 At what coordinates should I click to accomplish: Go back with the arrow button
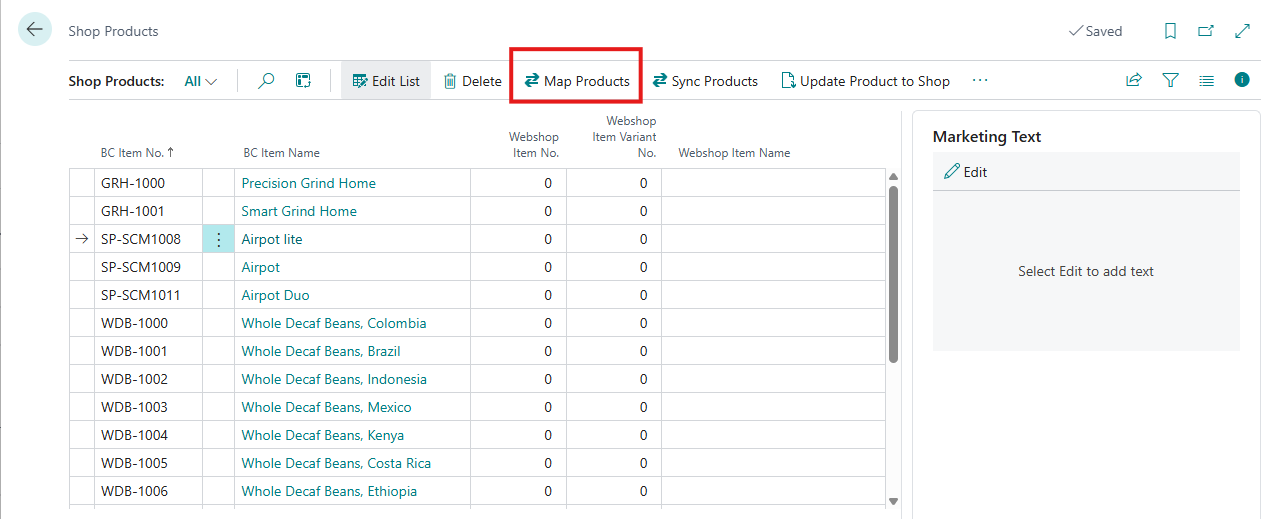tap(35, 30)
